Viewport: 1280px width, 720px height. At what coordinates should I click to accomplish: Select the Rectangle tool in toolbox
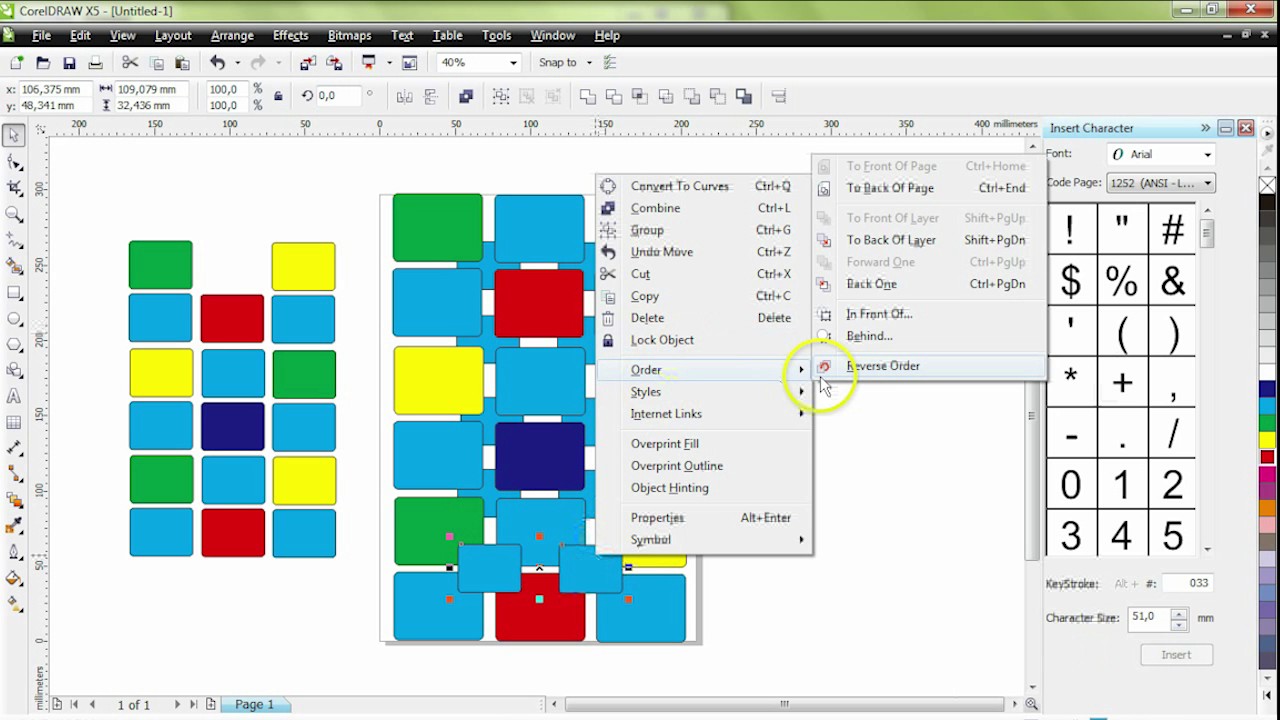click(14, 293)
